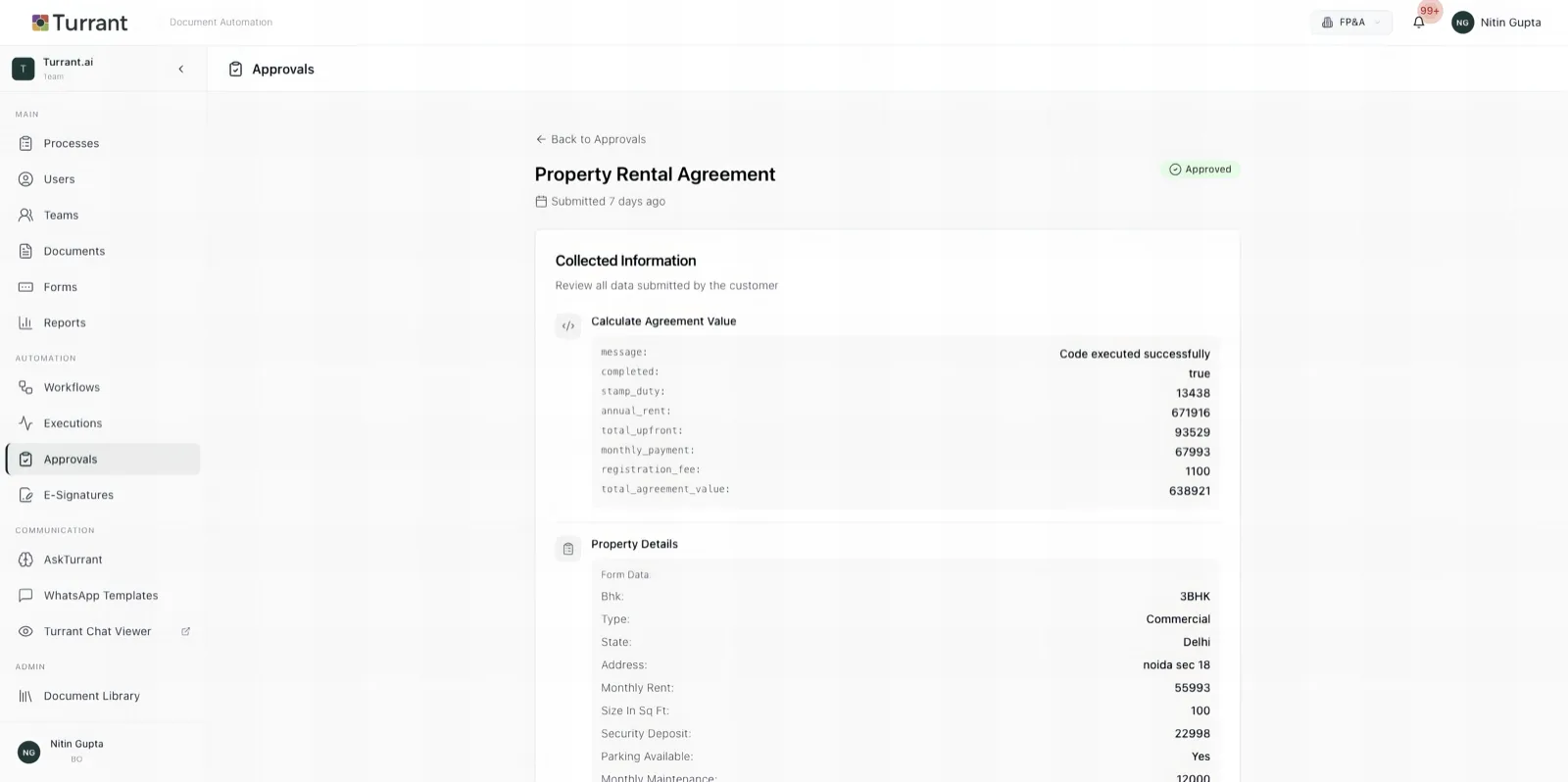
Task: Click Back to Approvals link
Action: pos(591,139)
